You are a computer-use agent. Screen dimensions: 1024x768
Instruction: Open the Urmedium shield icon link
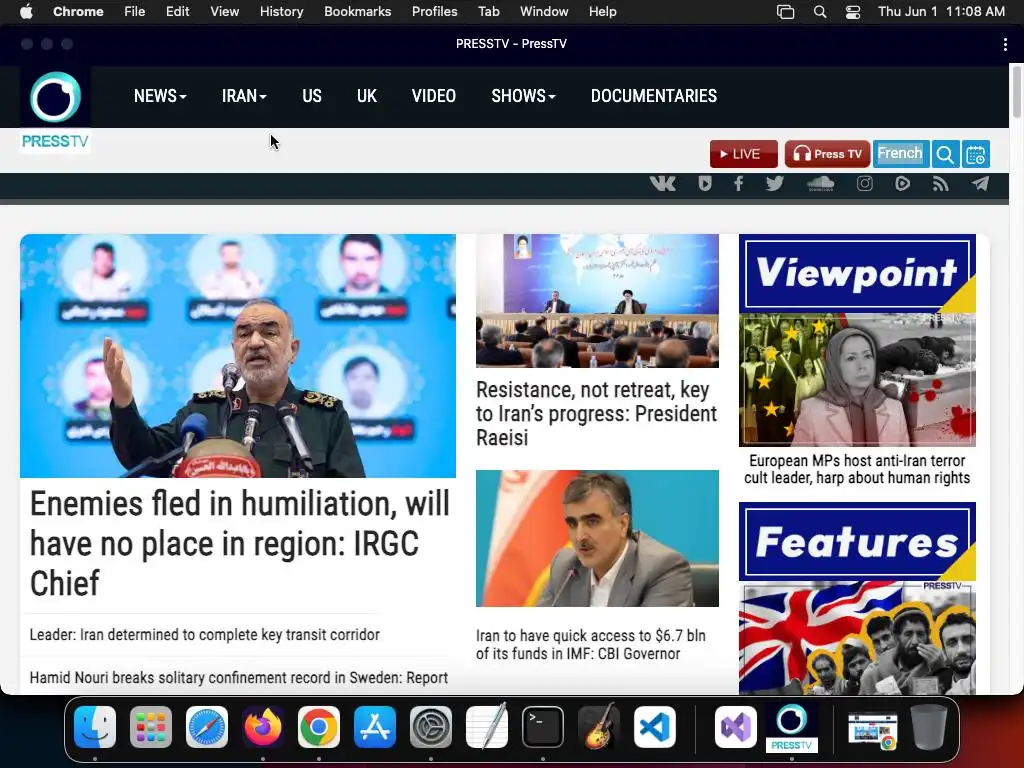[705, 184]
